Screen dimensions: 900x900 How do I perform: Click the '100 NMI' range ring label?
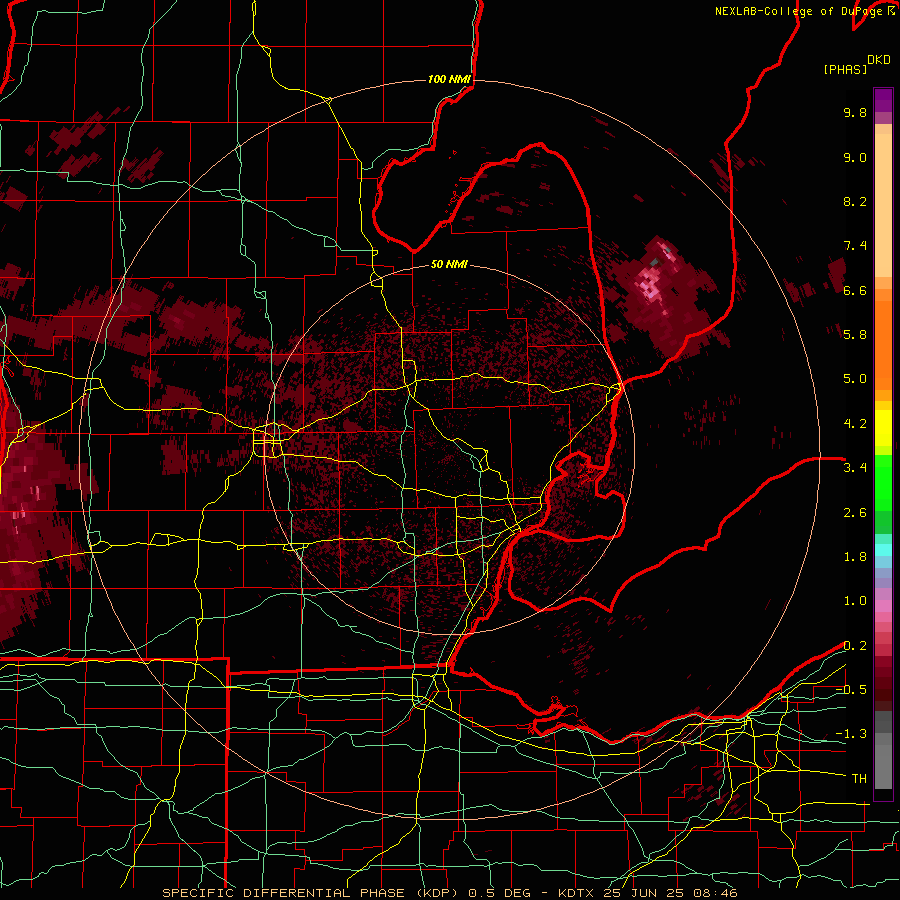coord(449,79)
